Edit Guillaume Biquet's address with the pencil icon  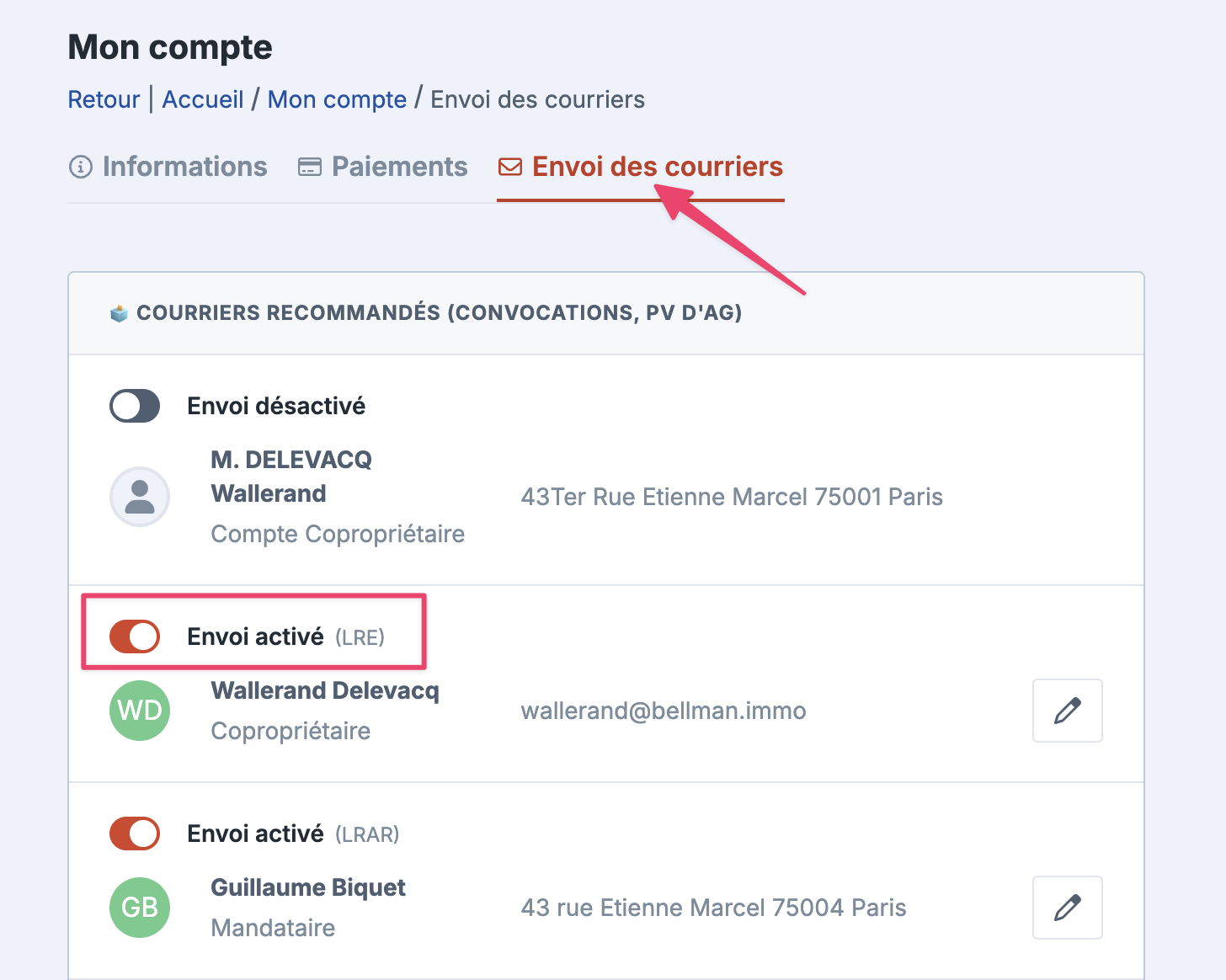(1067, 908)
